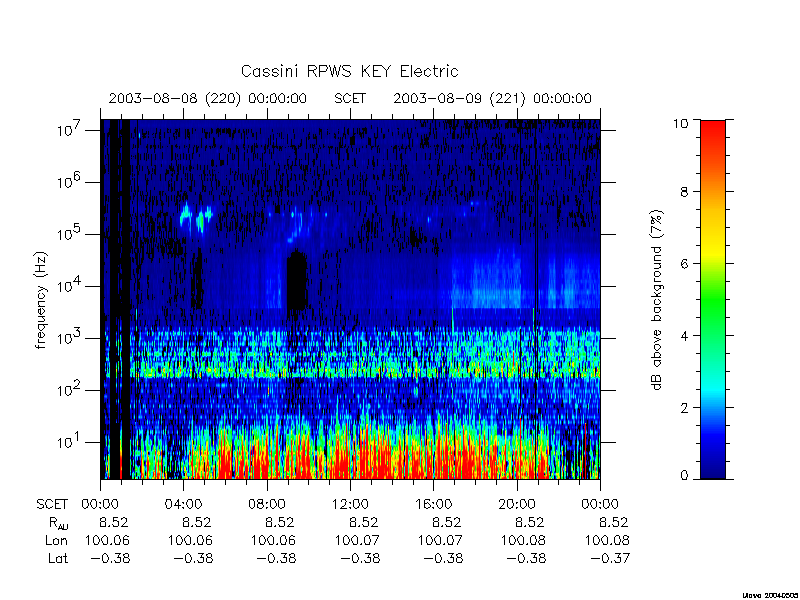Click the 10^7 frequency tick label
This screenshot has width=800, height=600.
click(x=70, y=130)
